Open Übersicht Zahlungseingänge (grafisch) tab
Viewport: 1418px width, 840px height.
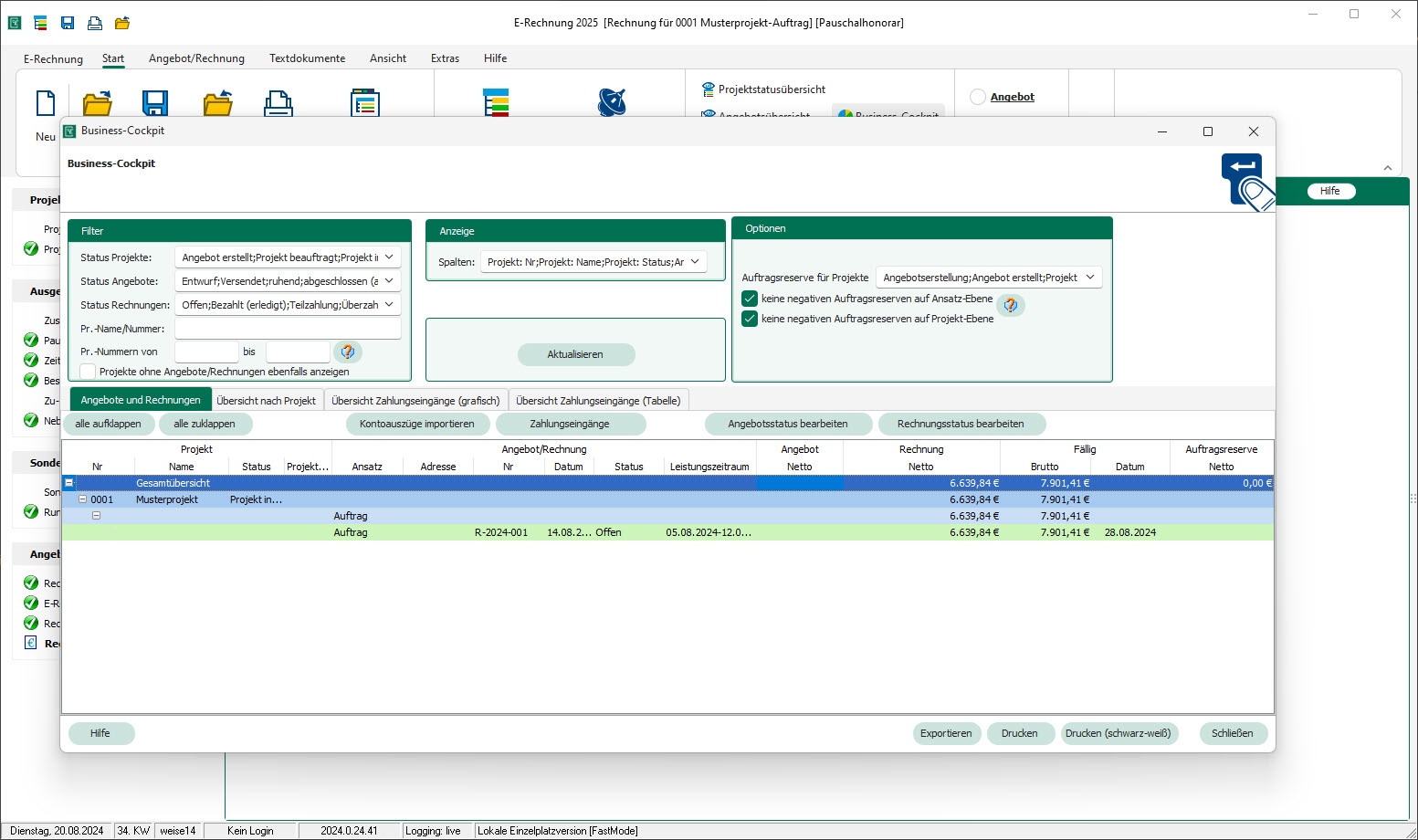[415, 401]
